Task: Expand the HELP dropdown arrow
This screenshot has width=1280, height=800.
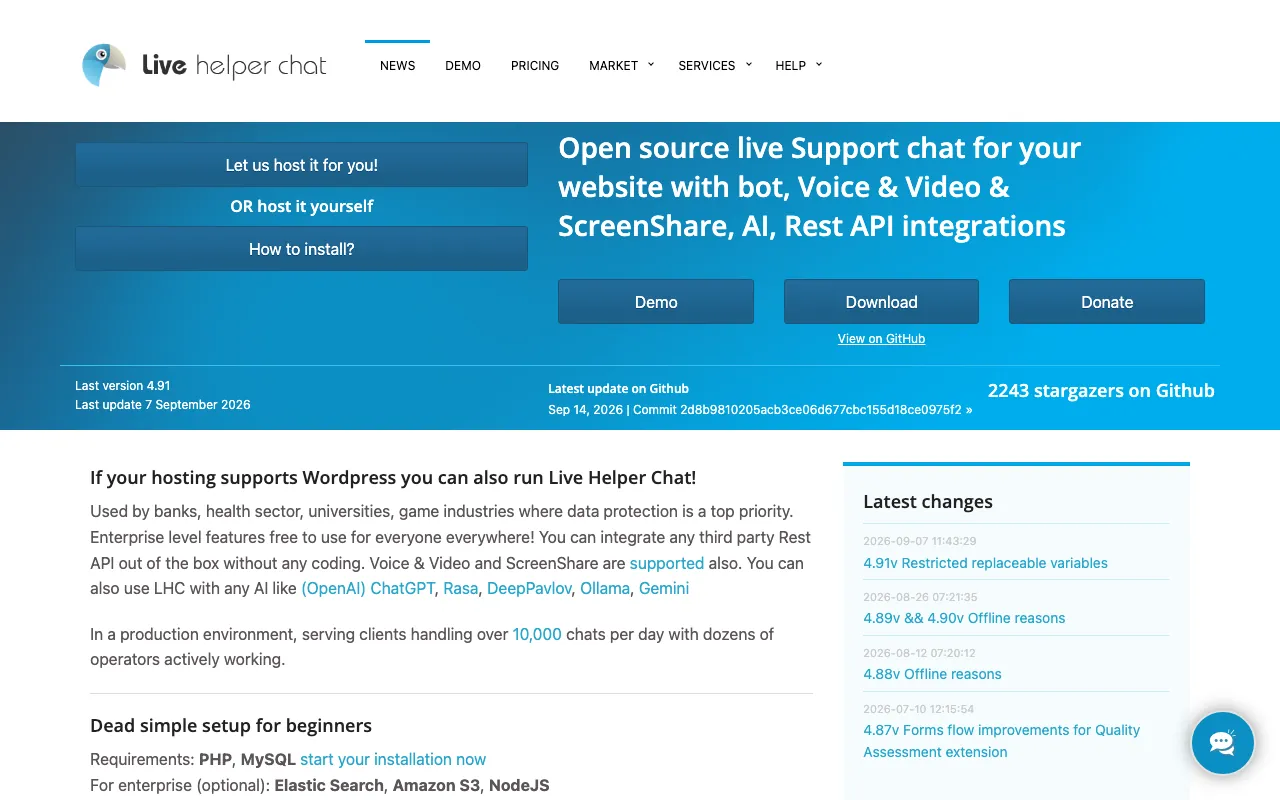Action: [x=819, y=65]
